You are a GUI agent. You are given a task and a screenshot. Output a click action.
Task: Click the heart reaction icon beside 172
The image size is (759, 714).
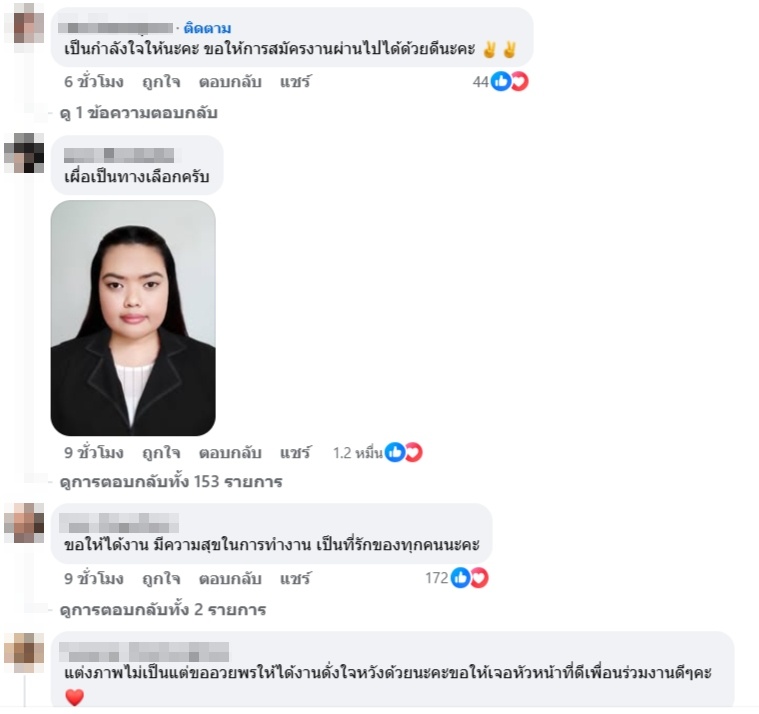tap(479, 577)
